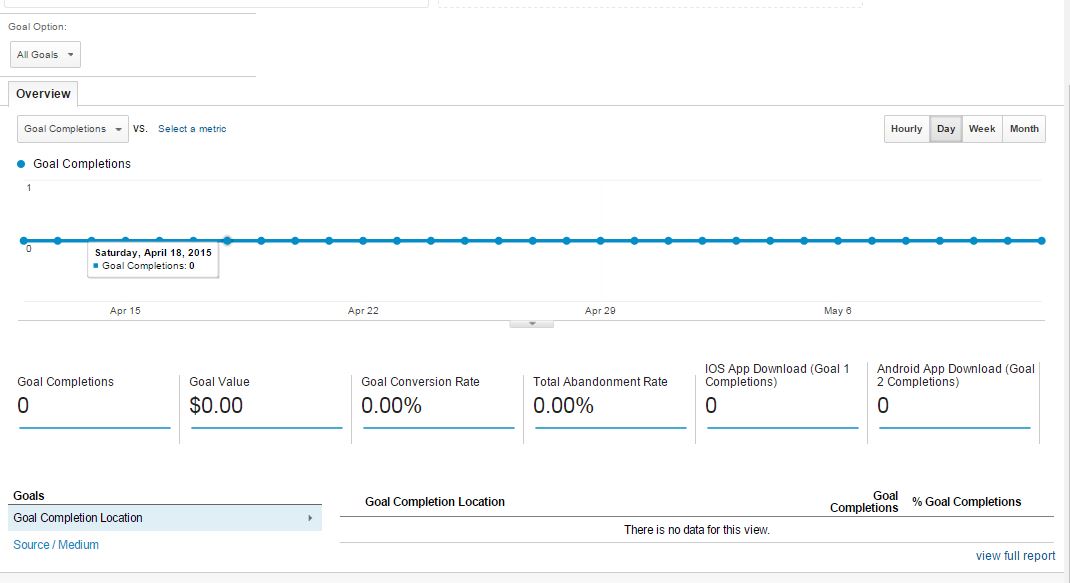Open the view full report link
The image size is (1070, 583).
(x=1015, y=556)
